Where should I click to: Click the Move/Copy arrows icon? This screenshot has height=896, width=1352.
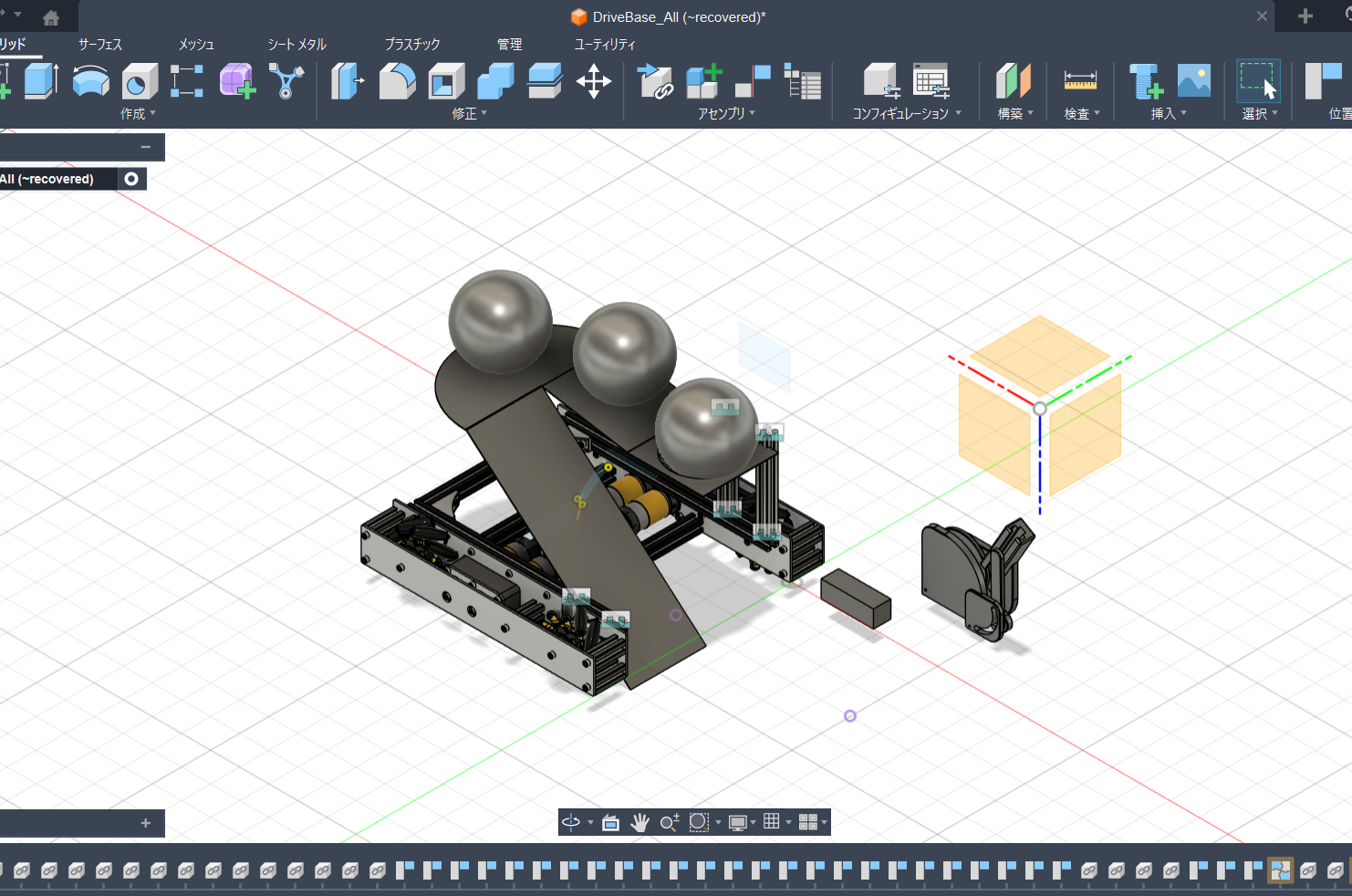pos(593,81)
